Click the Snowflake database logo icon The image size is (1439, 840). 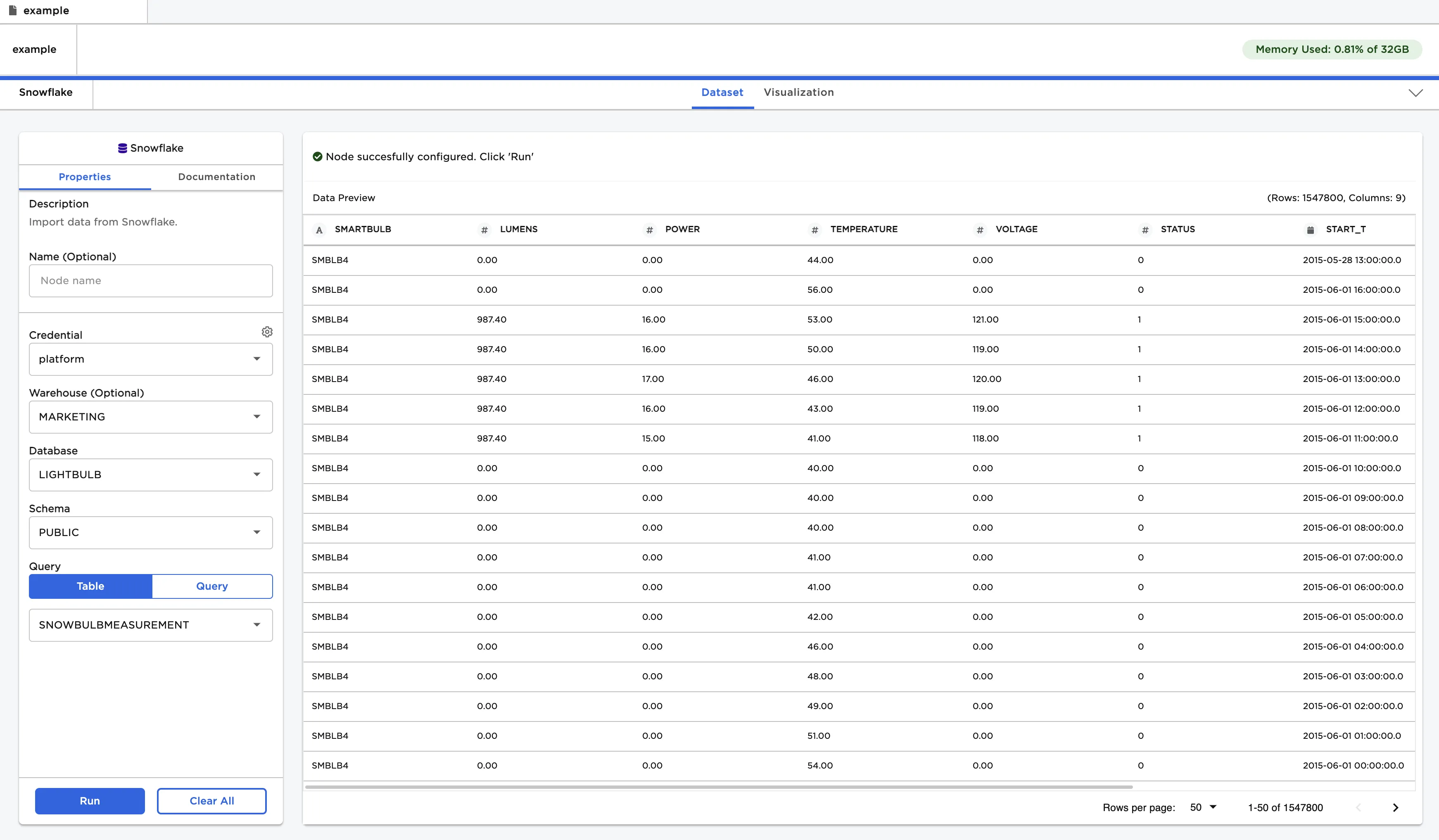point(123,148)
